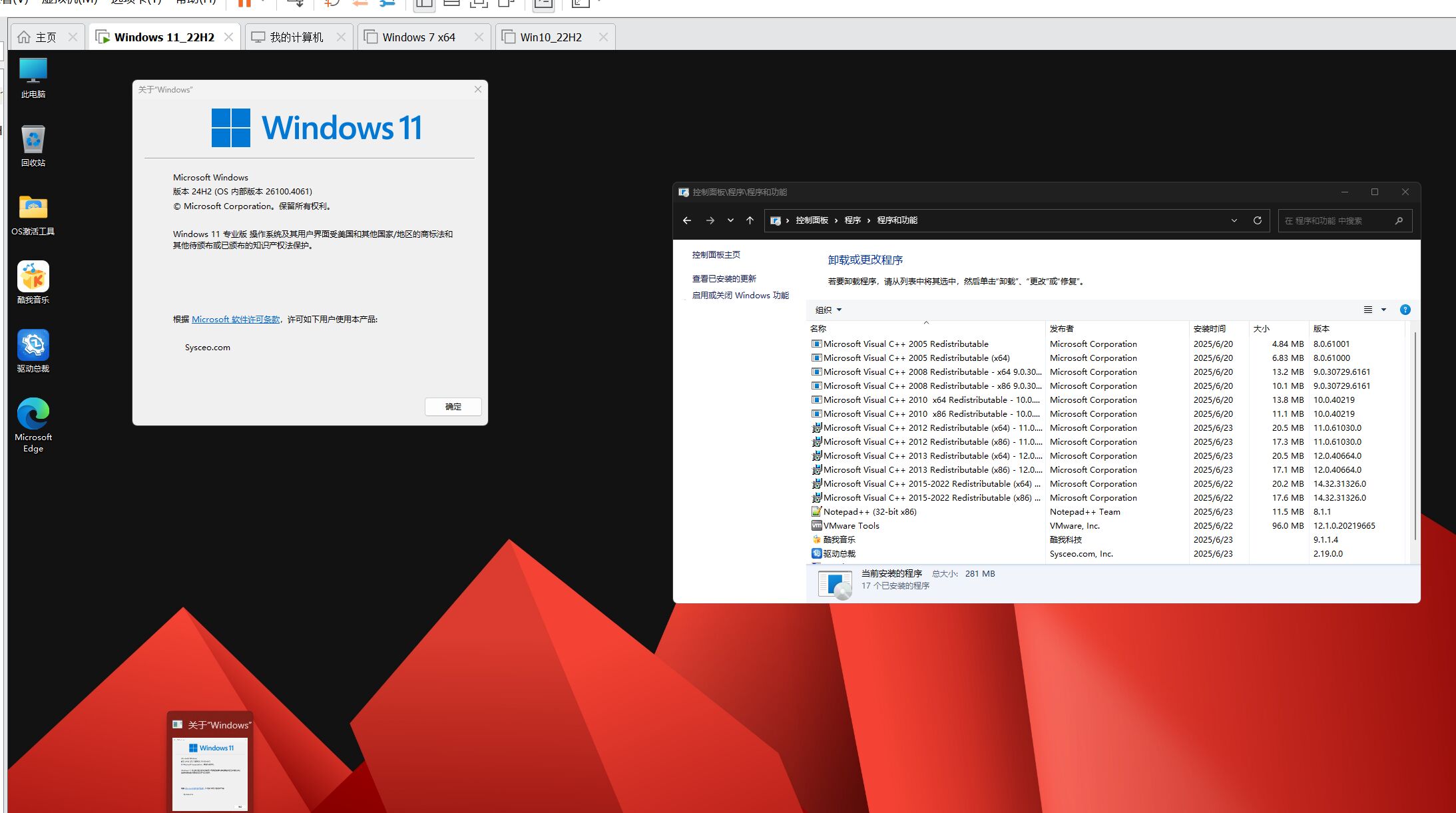This screenshot has width=1456, height=813.
Task: Click 确定 in the About Windows dialog
Action: 453,406
